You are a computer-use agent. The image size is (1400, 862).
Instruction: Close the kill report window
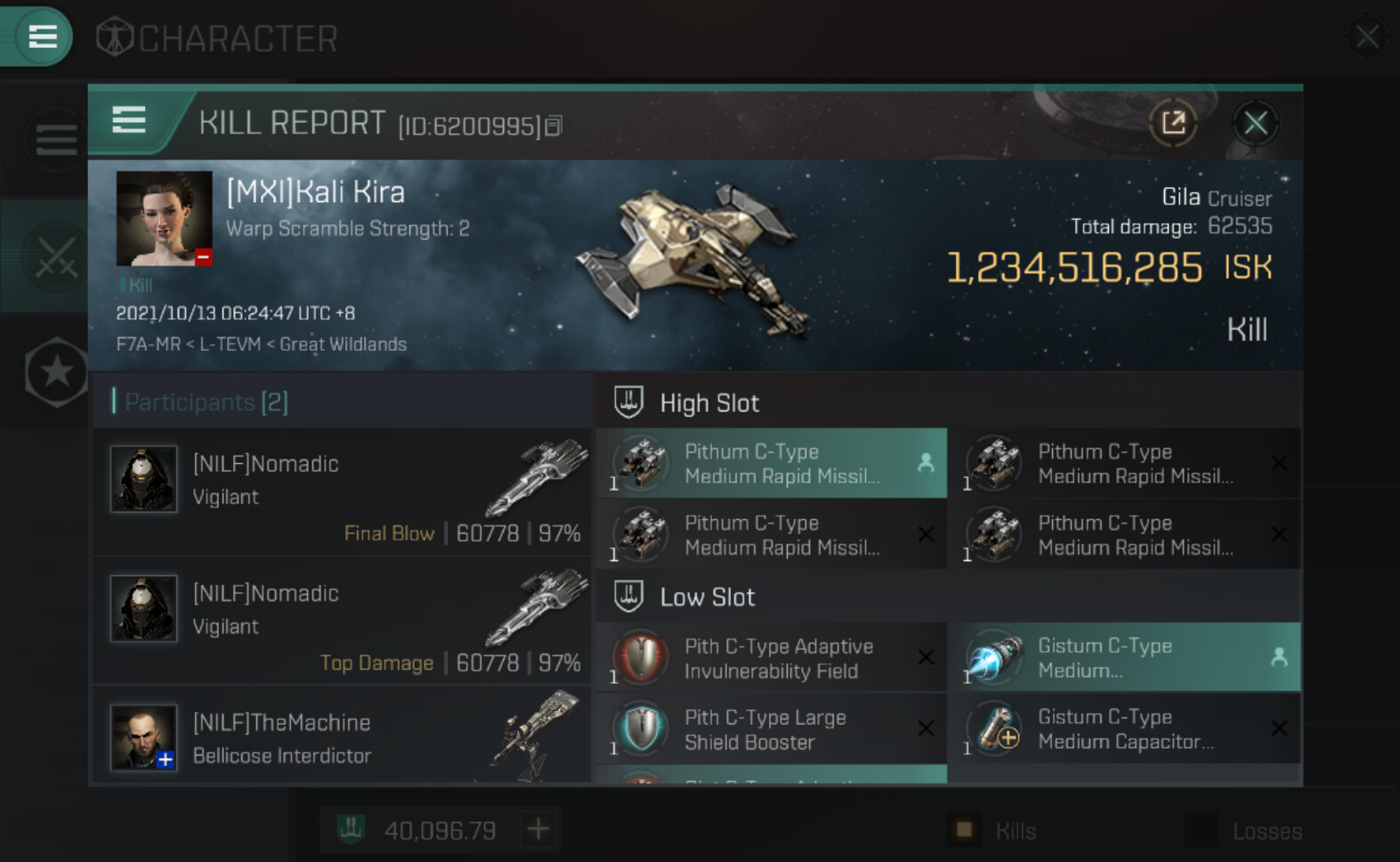pyautogui.click(x=1255, y=123)
